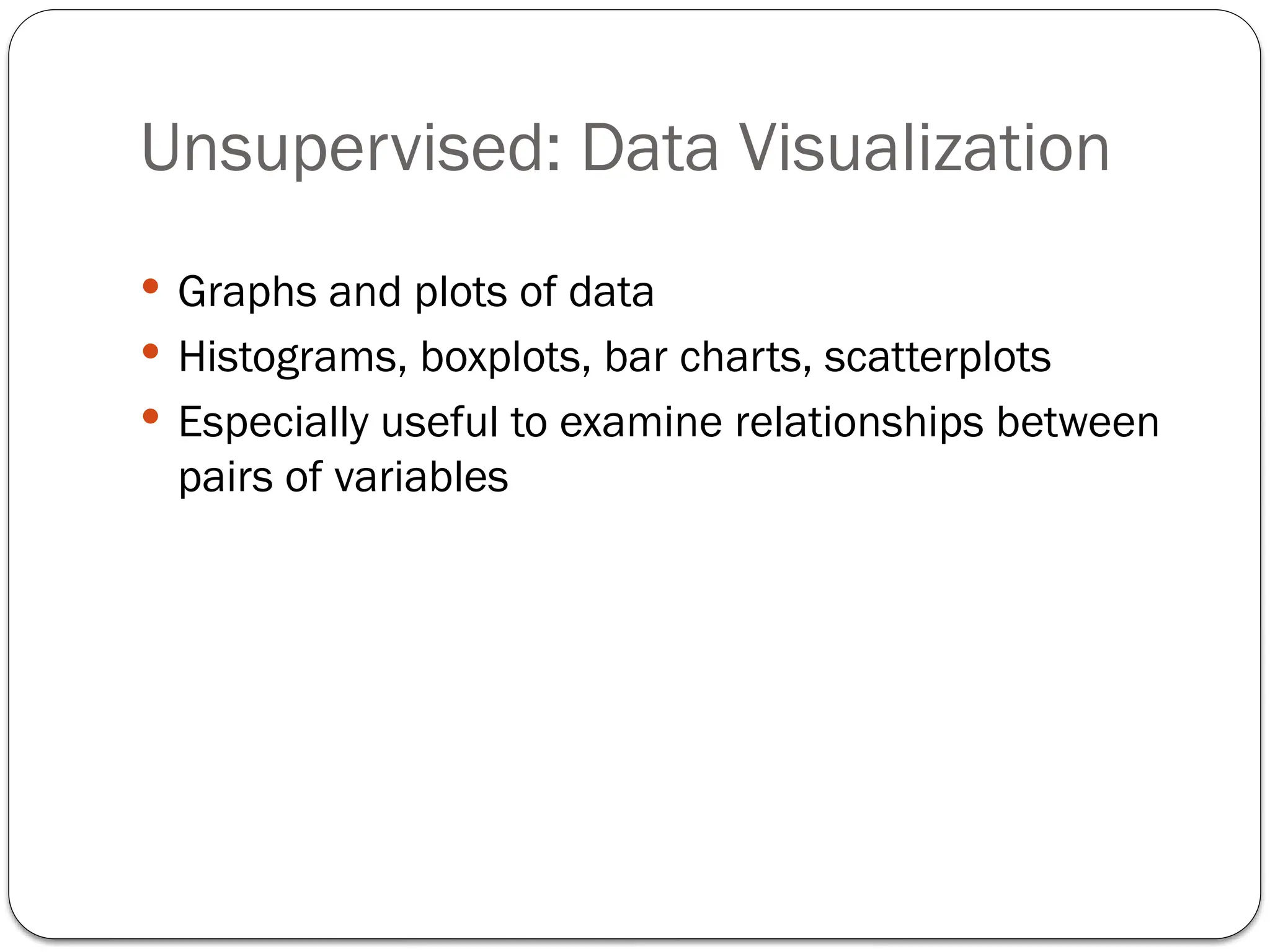The height and width of the screenshot is (952, 1270).
Task: Click the word 'Especially' in the third bullet
Action: pos(273,423)
